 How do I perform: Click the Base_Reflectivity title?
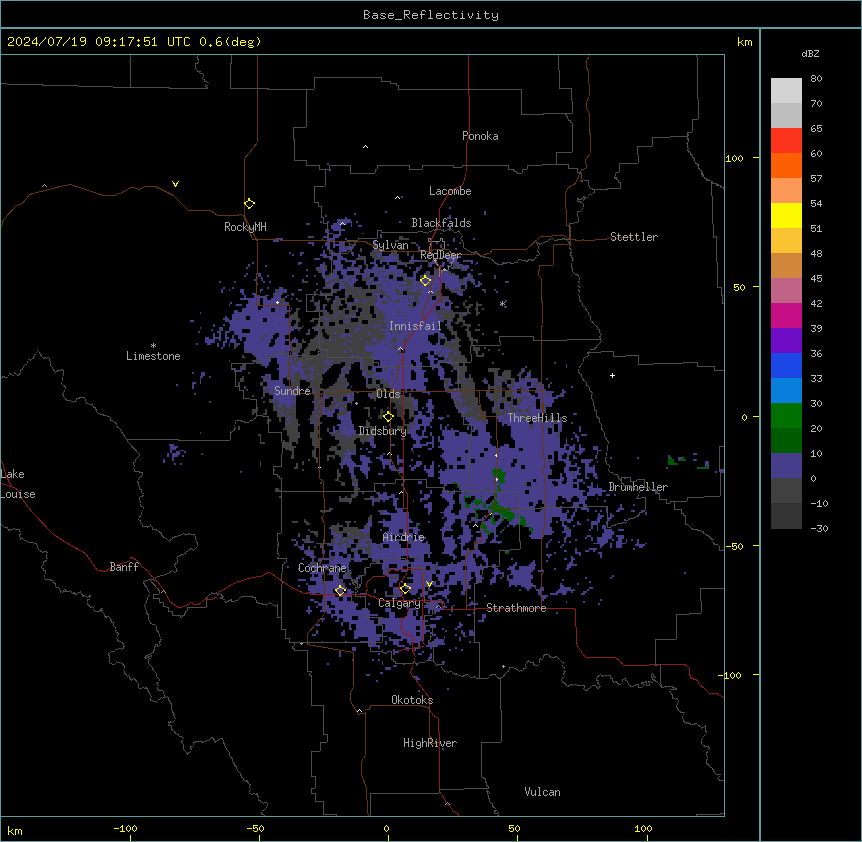pos(431,15)
